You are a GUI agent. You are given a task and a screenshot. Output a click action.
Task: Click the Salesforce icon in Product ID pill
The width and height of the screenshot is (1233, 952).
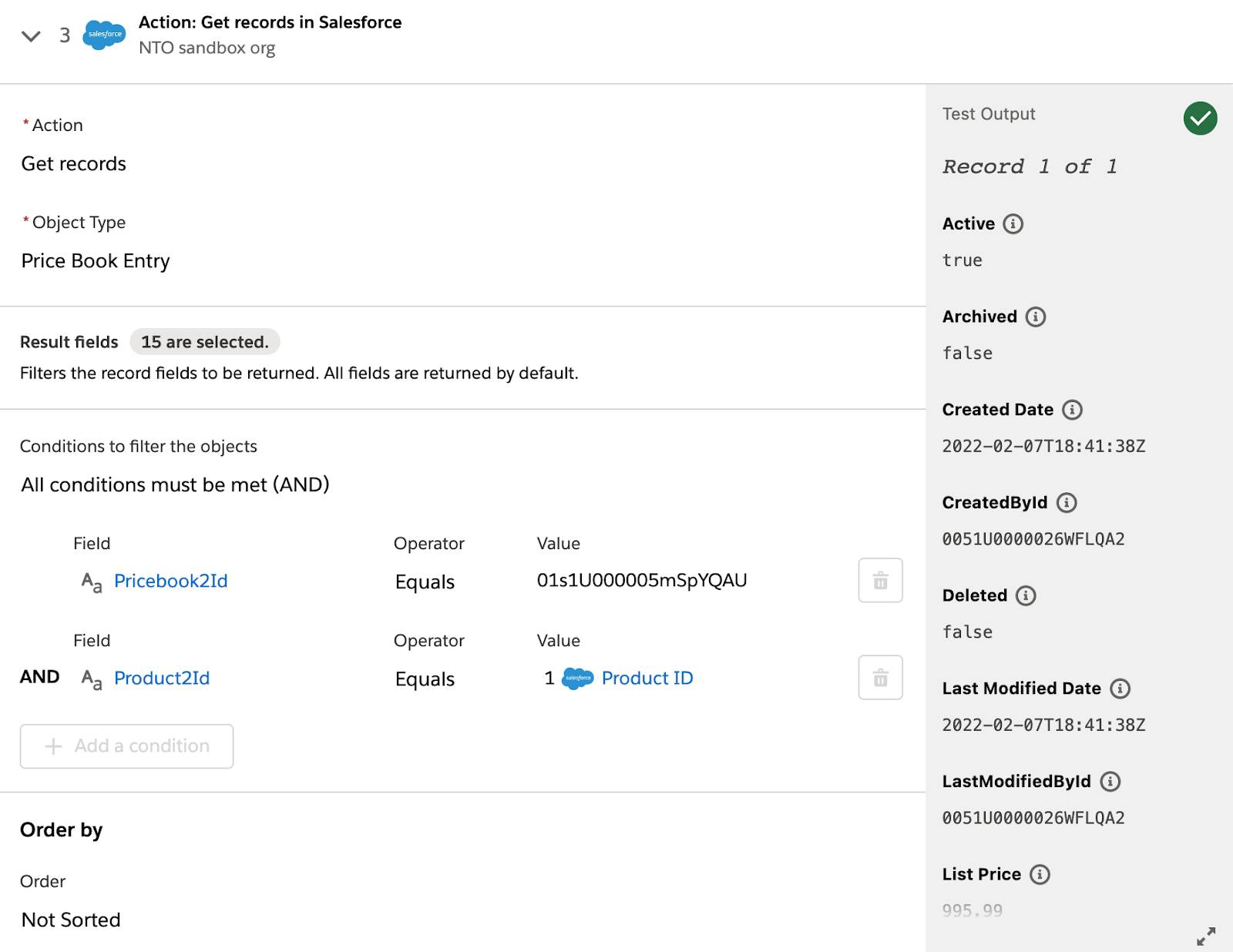578,678
